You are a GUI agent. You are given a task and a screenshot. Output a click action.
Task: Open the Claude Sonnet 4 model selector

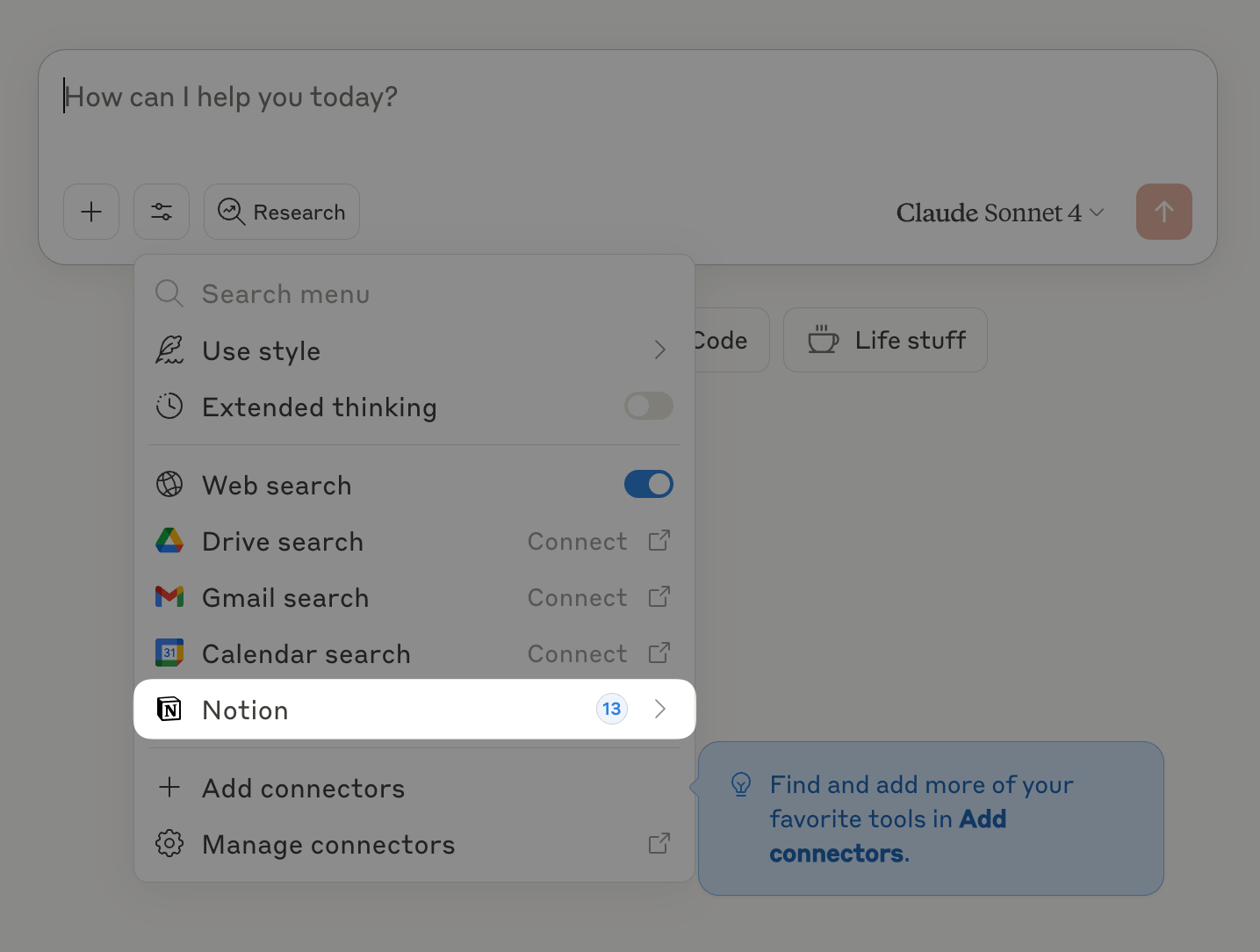1000,213
